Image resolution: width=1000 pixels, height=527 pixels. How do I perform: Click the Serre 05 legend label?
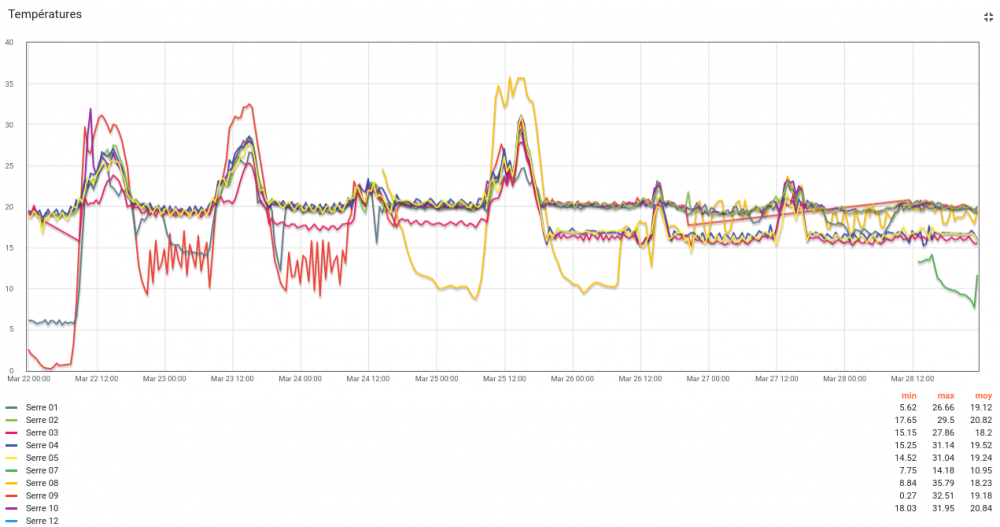42,458
